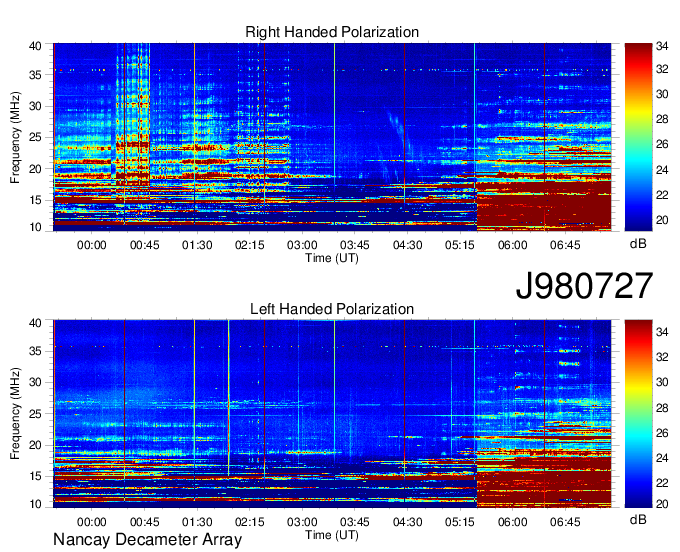
Task: Click the 05:15 time tick of Right Handed plot
Action: 460,245
